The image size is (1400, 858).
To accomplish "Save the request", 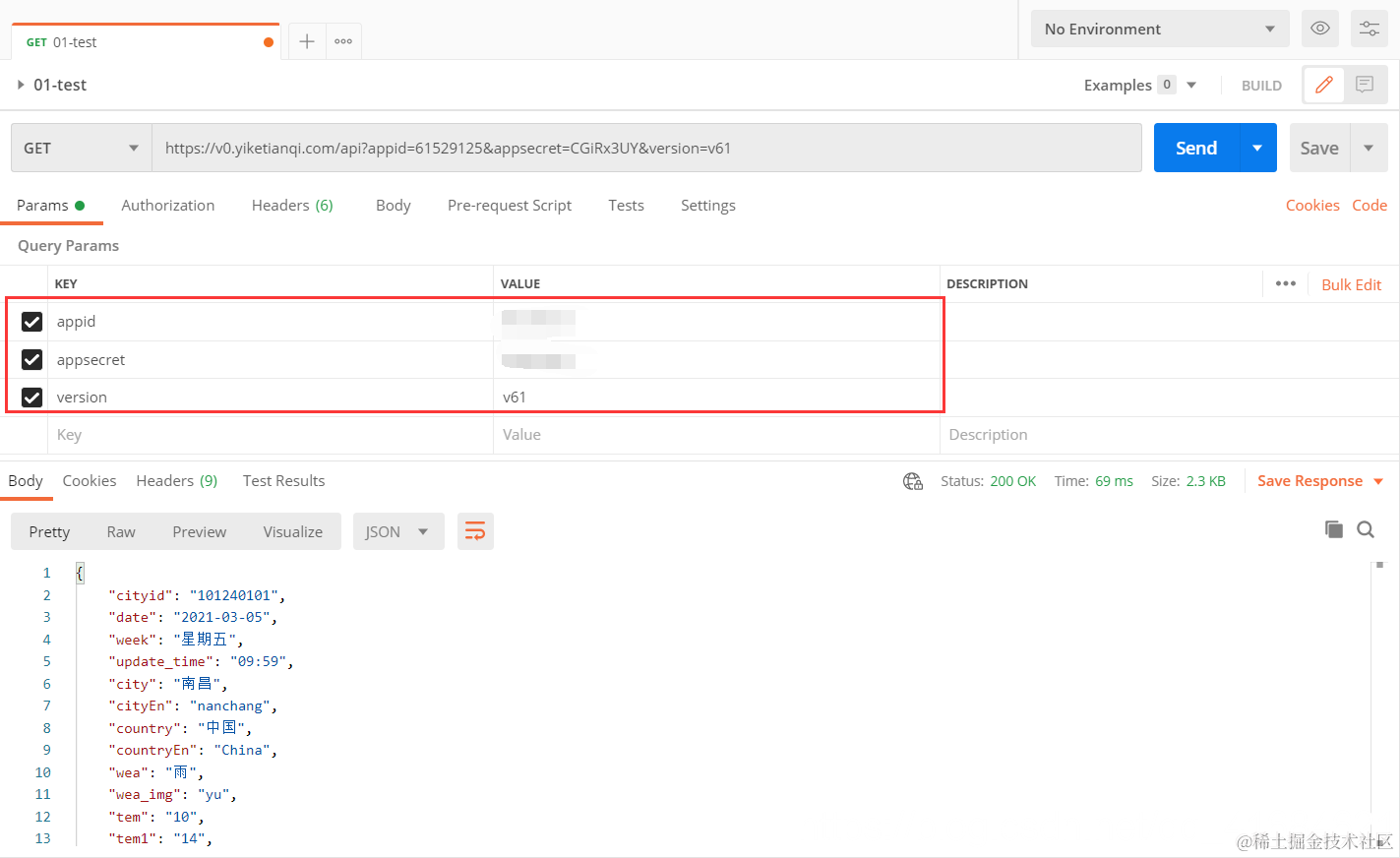I will 1319,148.
